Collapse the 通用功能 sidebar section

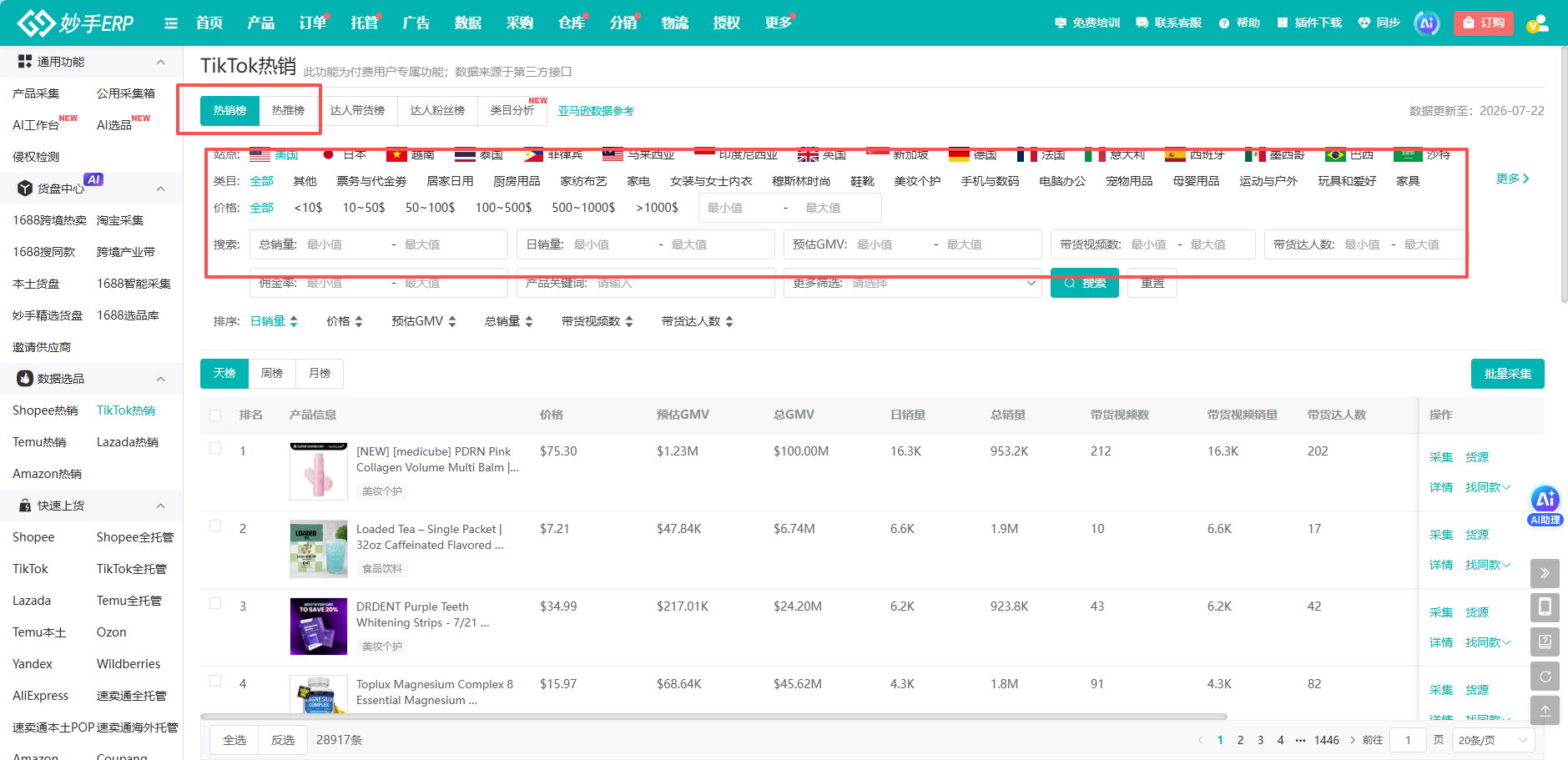(x=160, y=62)
